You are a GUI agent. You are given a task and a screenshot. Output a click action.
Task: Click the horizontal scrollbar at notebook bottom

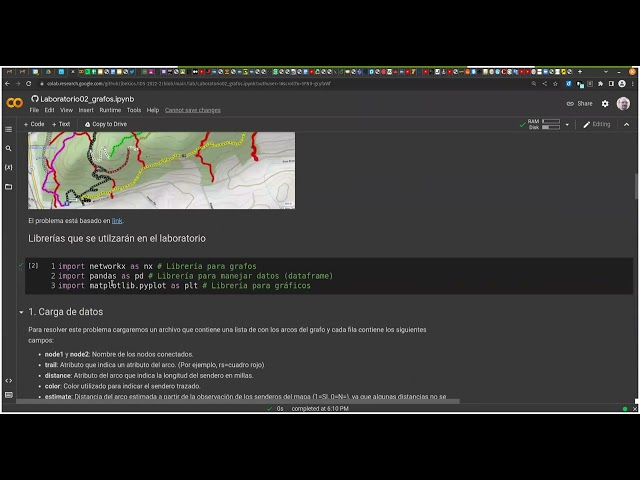[x=238, y=401]
